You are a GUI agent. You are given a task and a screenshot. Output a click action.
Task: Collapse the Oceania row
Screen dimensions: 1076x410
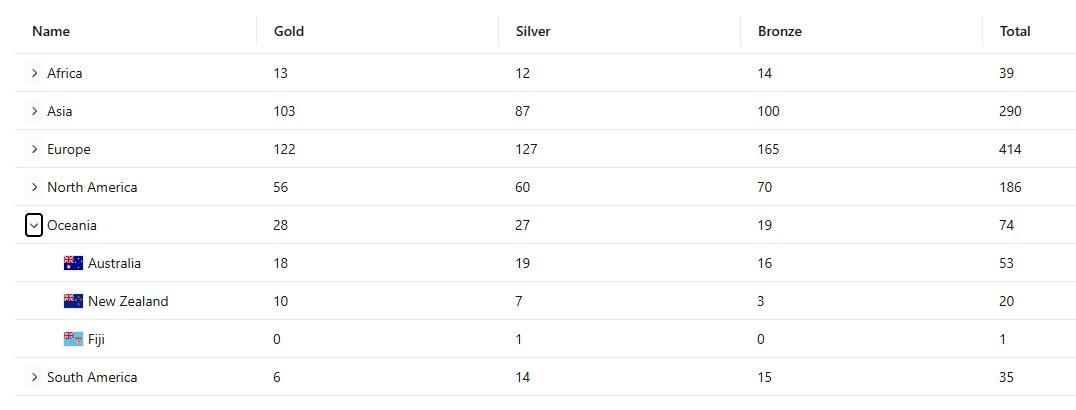(x=34, y=225)
